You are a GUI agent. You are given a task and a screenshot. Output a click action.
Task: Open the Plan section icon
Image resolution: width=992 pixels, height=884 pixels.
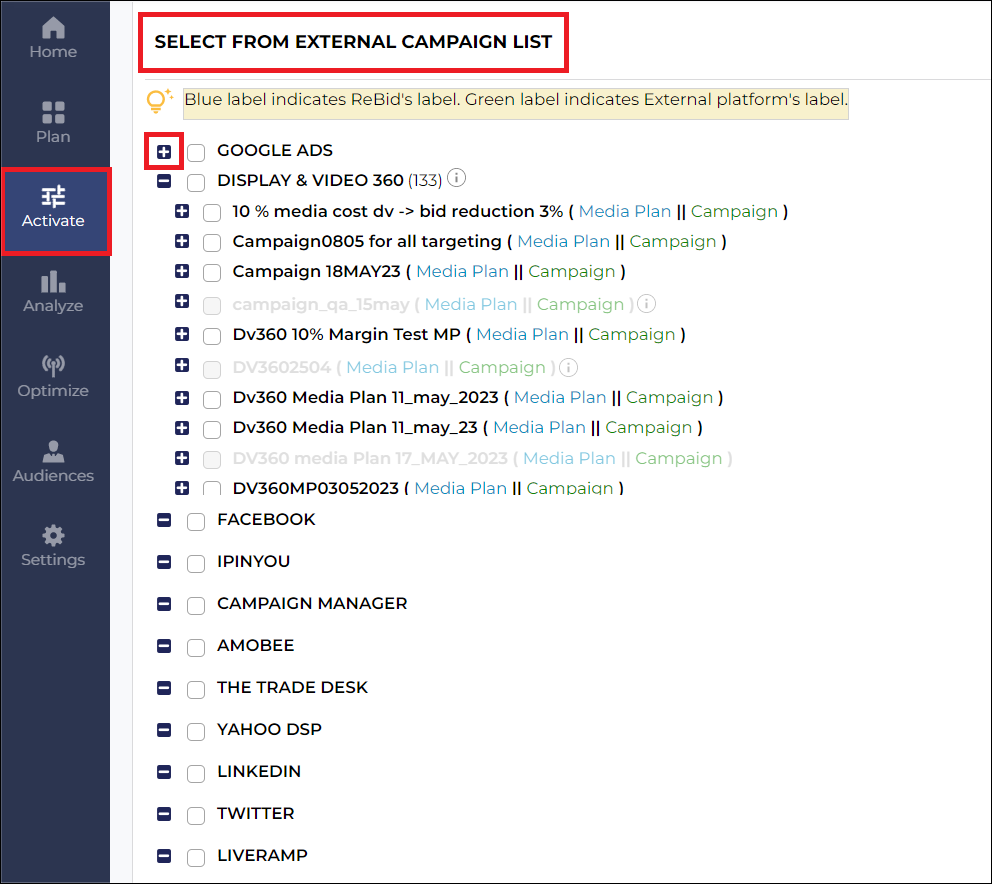click(x=53, y=113)
